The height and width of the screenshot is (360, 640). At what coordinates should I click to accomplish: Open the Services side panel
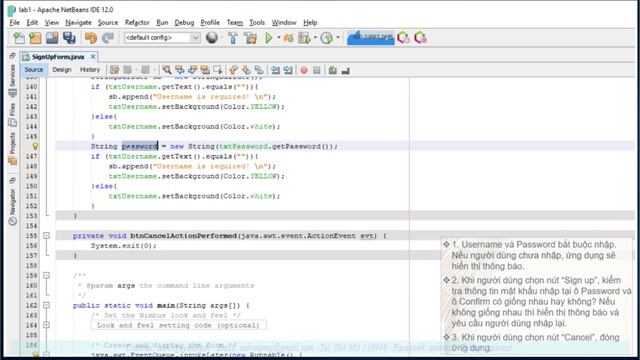(13, 80)
